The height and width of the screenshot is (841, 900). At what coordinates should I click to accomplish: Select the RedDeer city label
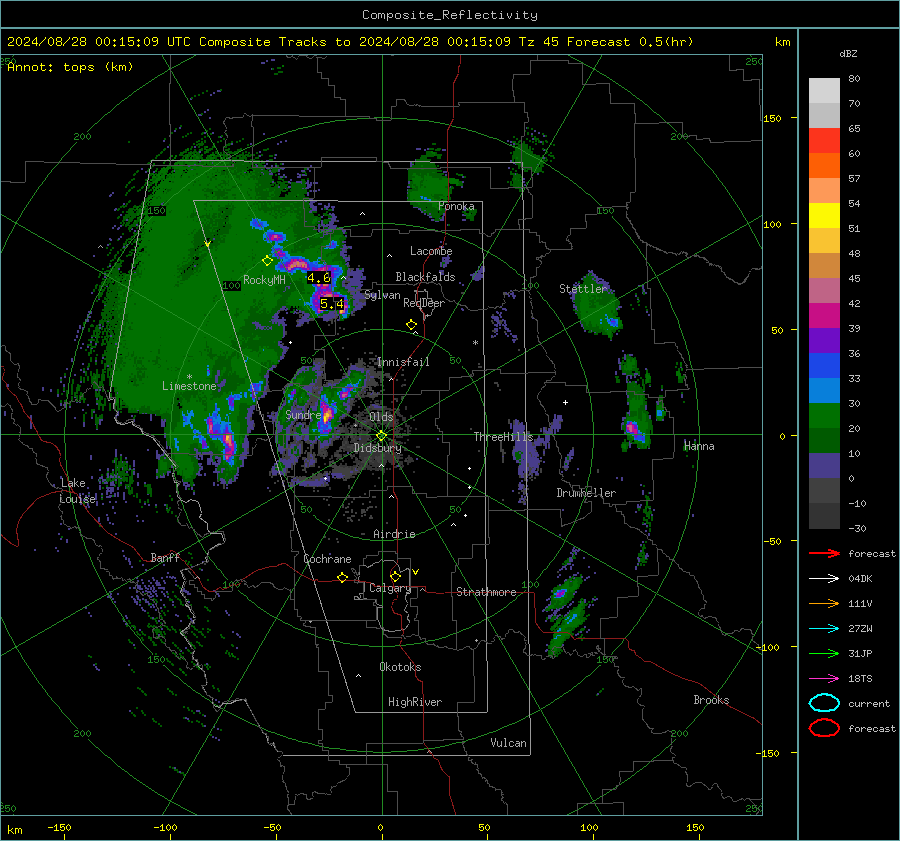424,303
